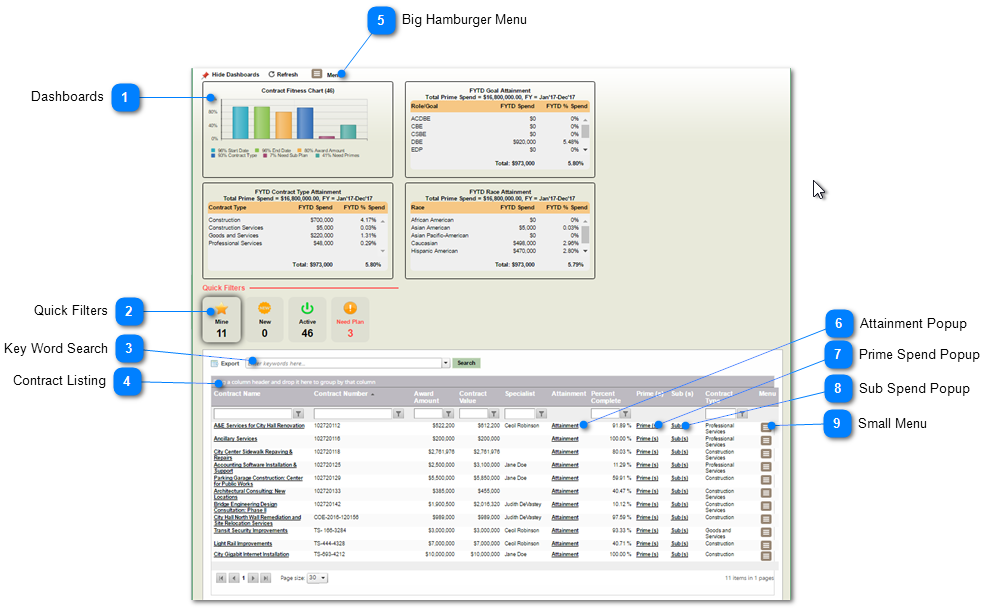Click the Hide Dashboards pin icon
The height and width of the screenshot is (610, 982).
pos(206,74)
